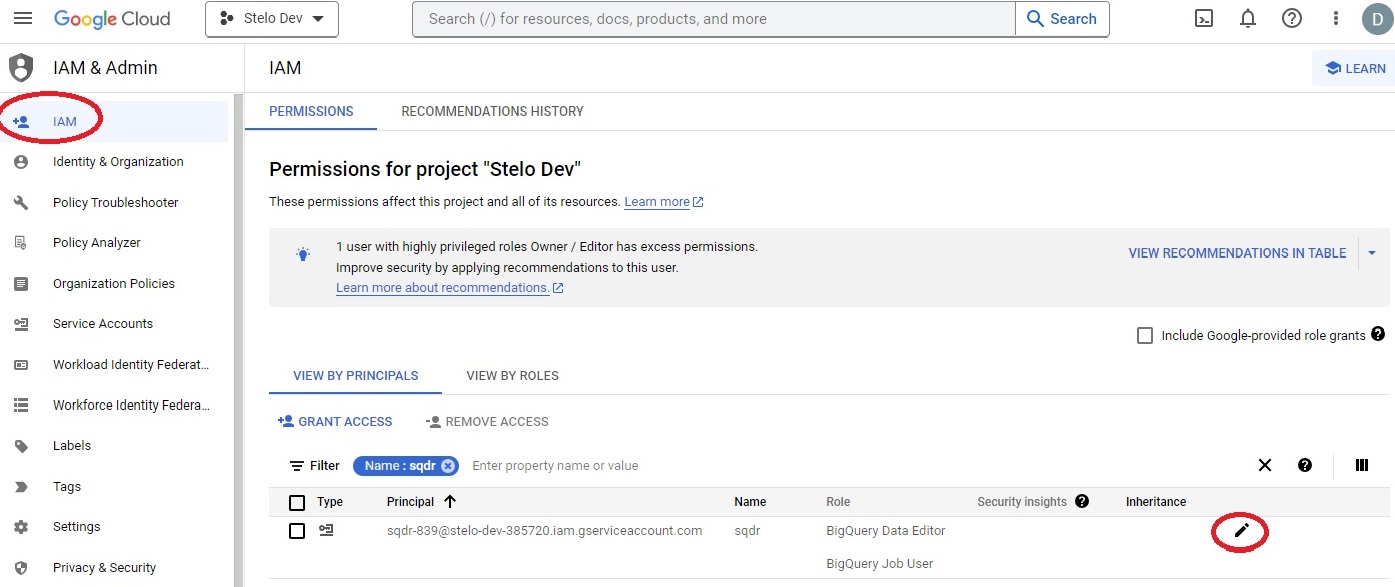Remove the 'Name : sqdr' filter chip
The width and height of the screenshot is (1395, 587).
click(448, 466)
